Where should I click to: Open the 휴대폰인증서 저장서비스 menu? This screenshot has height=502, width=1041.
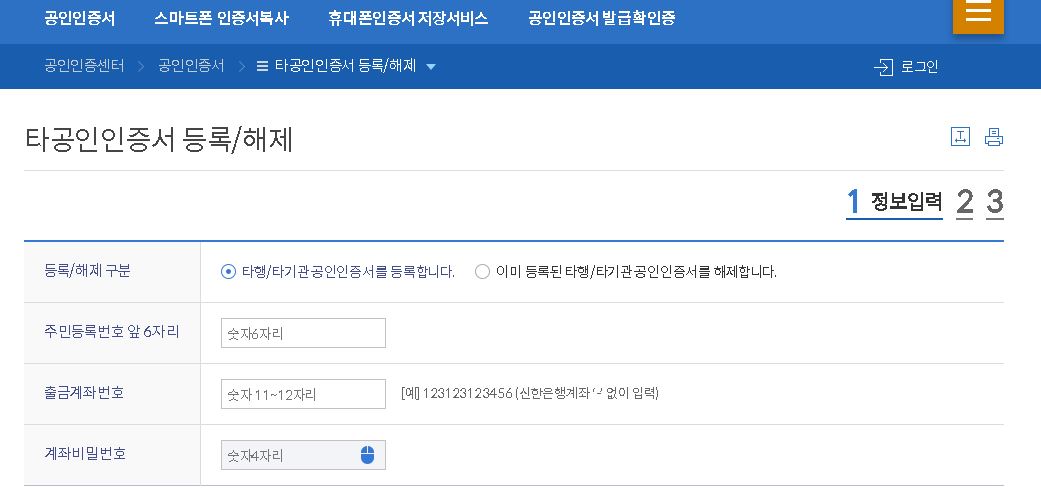(x=408, y=18)
